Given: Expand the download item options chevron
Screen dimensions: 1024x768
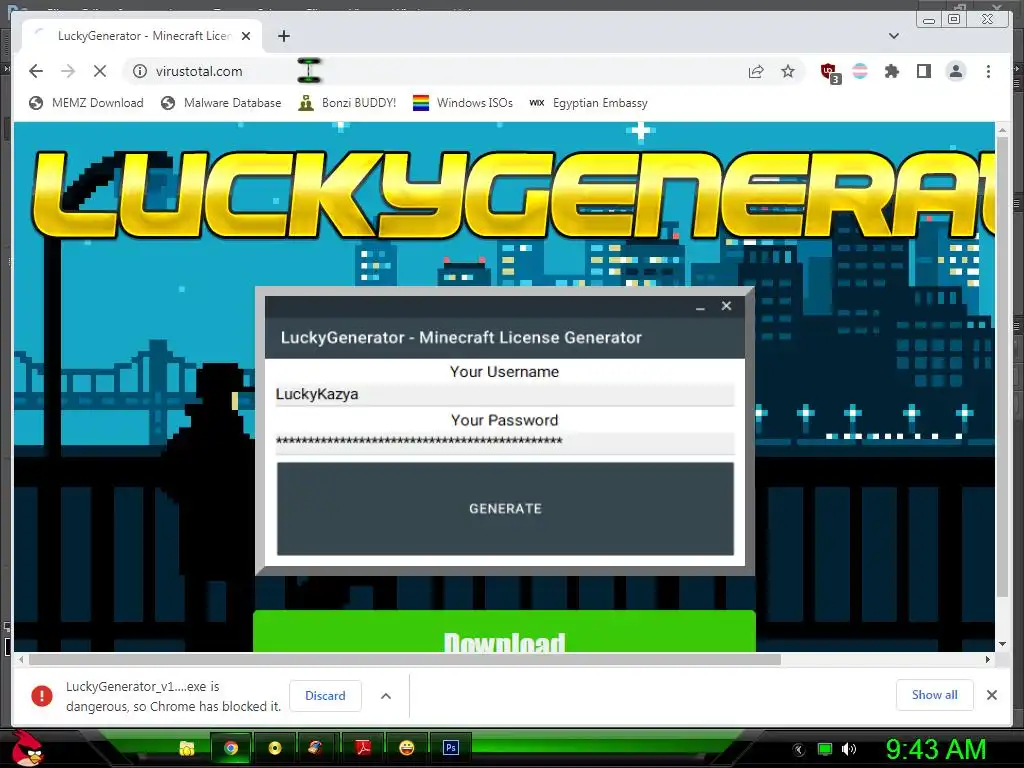Looking at the screenshot, I should point(386,696).
